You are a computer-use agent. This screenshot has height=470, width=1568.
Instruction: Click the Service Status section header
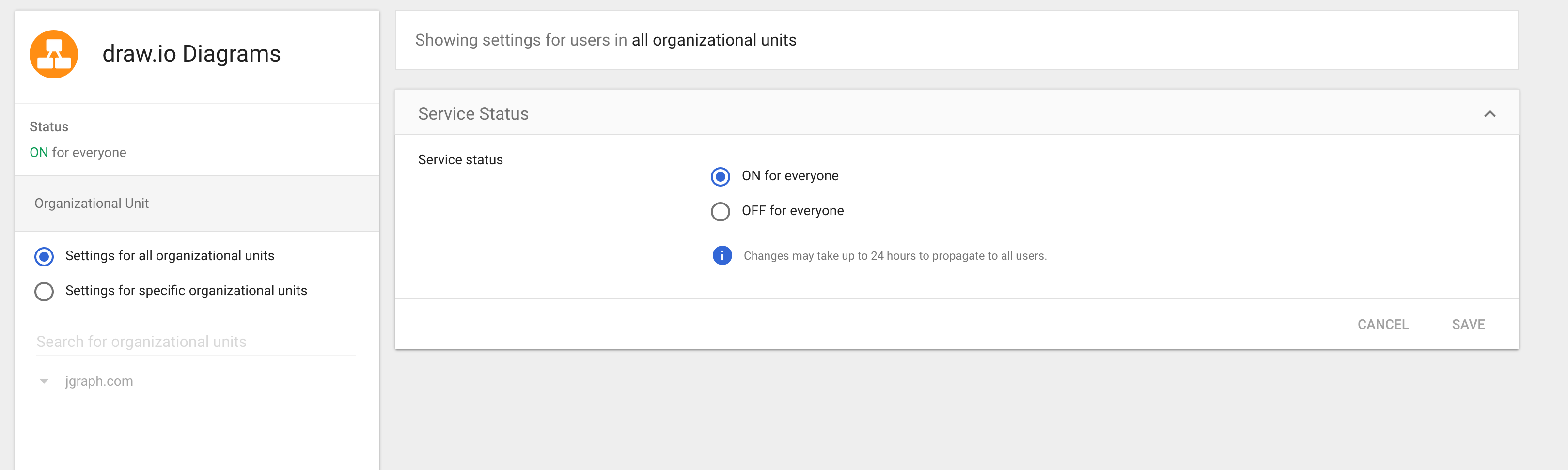(473, 113)
